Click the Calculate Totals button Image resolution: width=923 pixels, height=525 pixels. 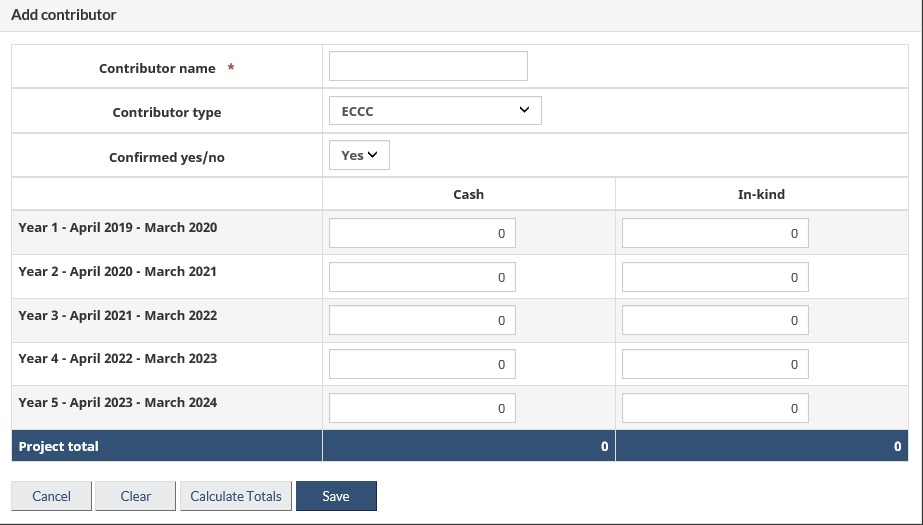[236, 496]
